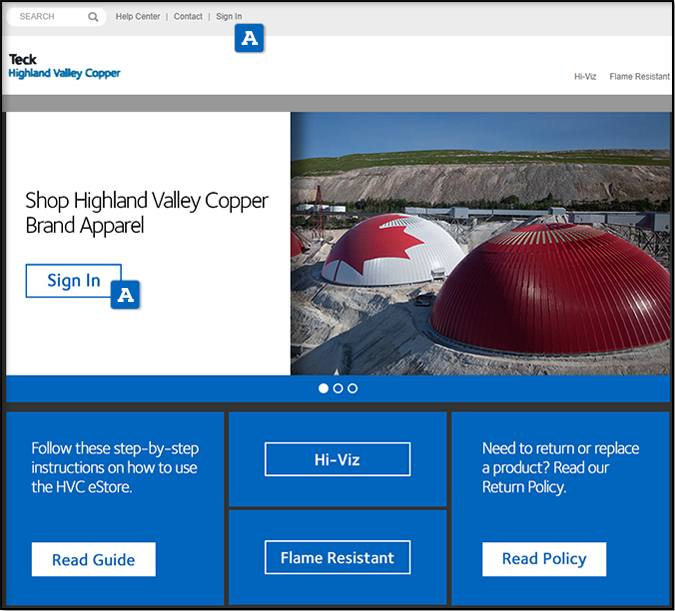
Task: Choose the Hi-Viz category tile button
Action: pyautogui.click(x=337, y=460)
